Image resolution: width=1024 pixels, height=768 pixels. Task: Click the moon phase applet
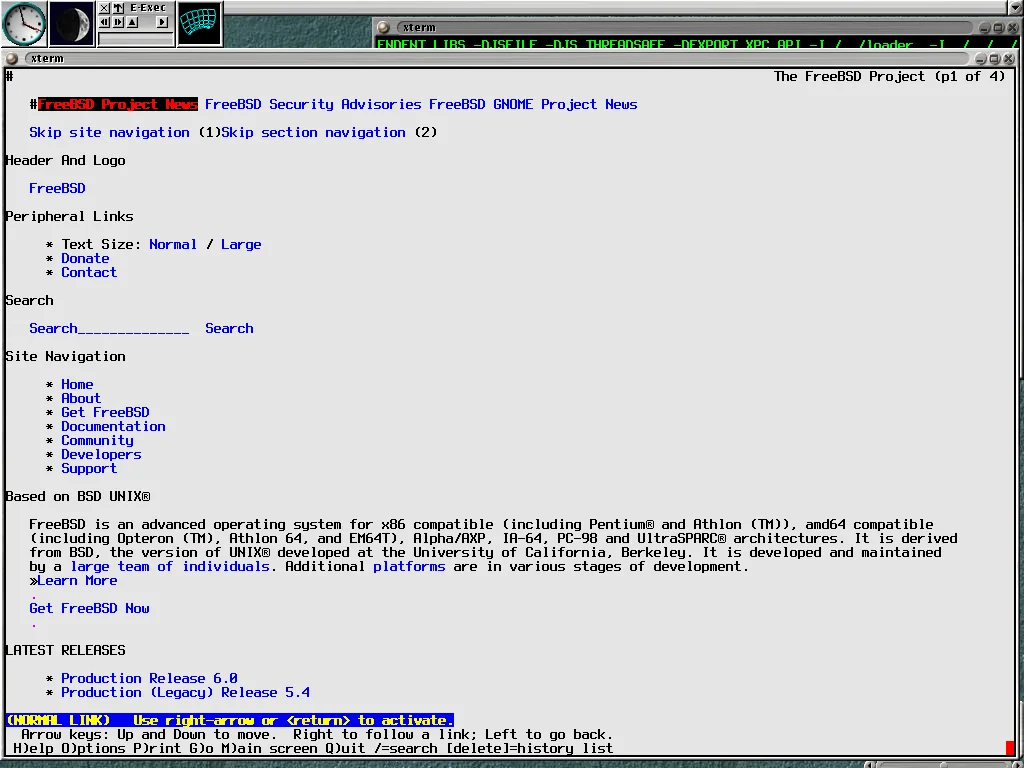[x=72, y=24]
